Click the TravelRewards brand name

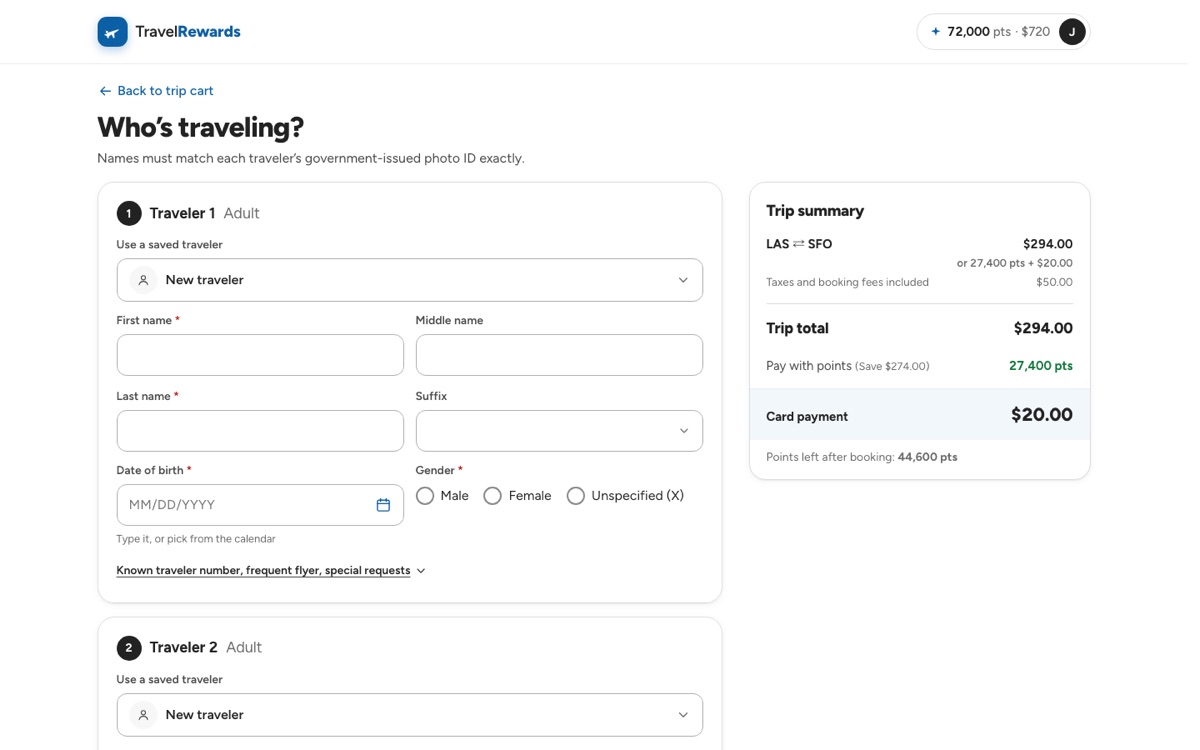[x=188, y=32]
